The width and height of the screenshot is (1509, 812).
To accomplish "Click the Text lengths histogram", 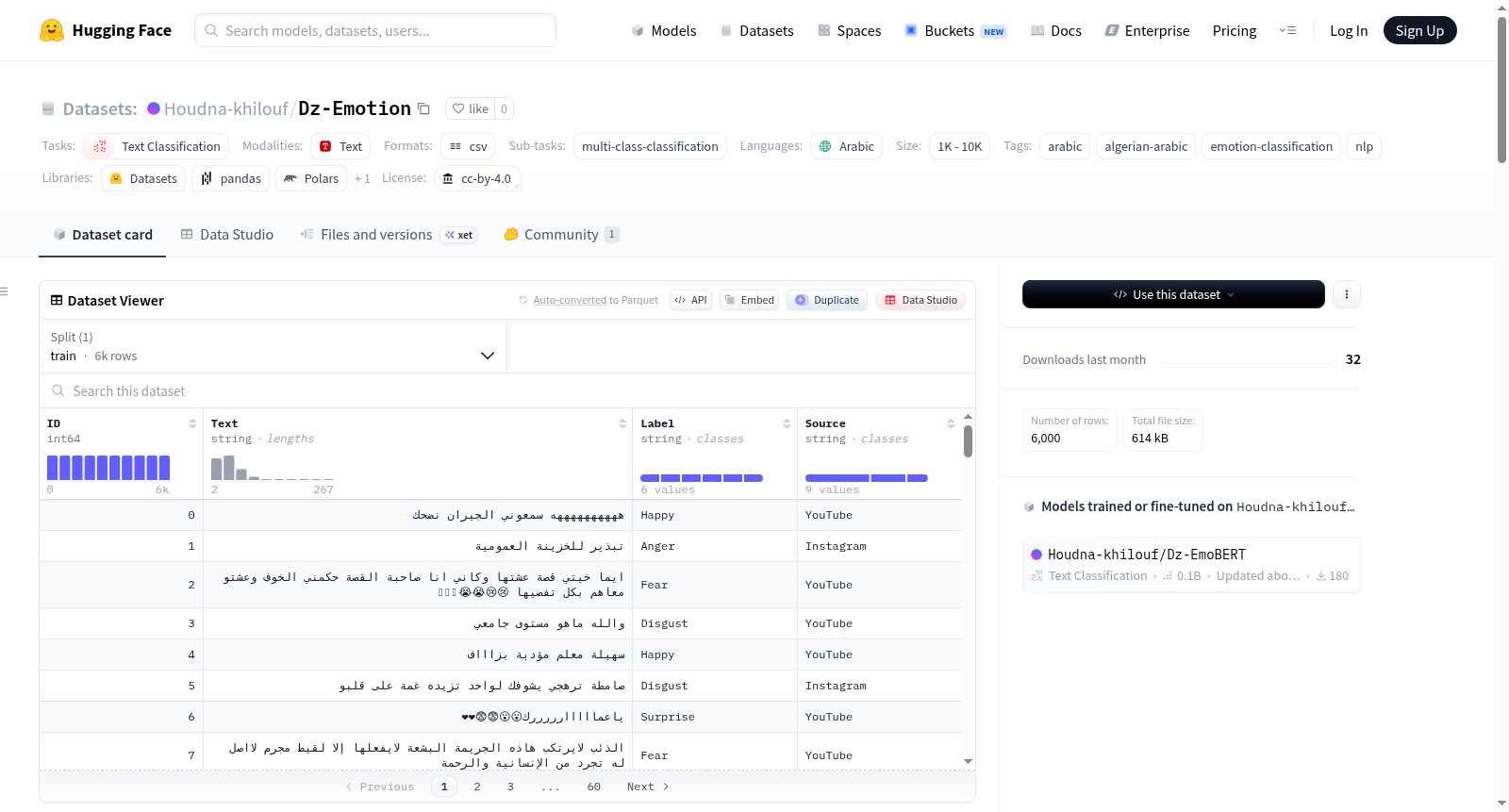I will click(273, 468).
